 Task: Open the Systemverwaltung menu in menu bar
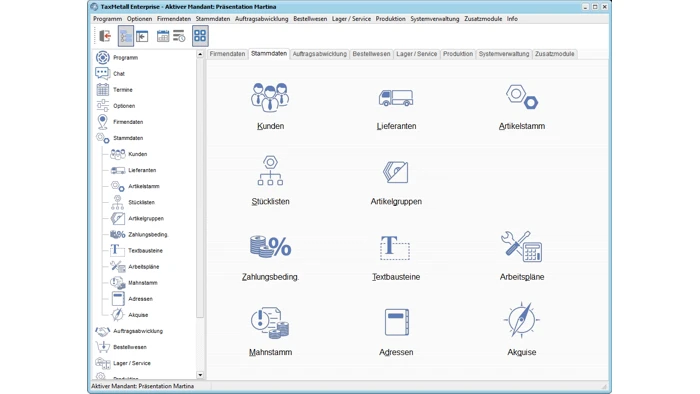[435, 19]
